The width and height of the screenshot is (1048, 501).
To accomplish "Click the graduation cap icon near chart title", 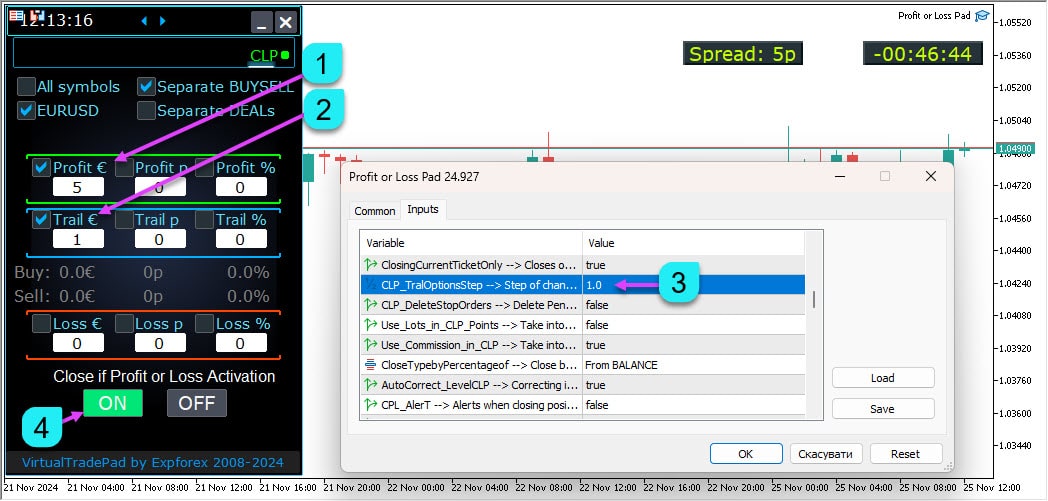I will (982, 15).
